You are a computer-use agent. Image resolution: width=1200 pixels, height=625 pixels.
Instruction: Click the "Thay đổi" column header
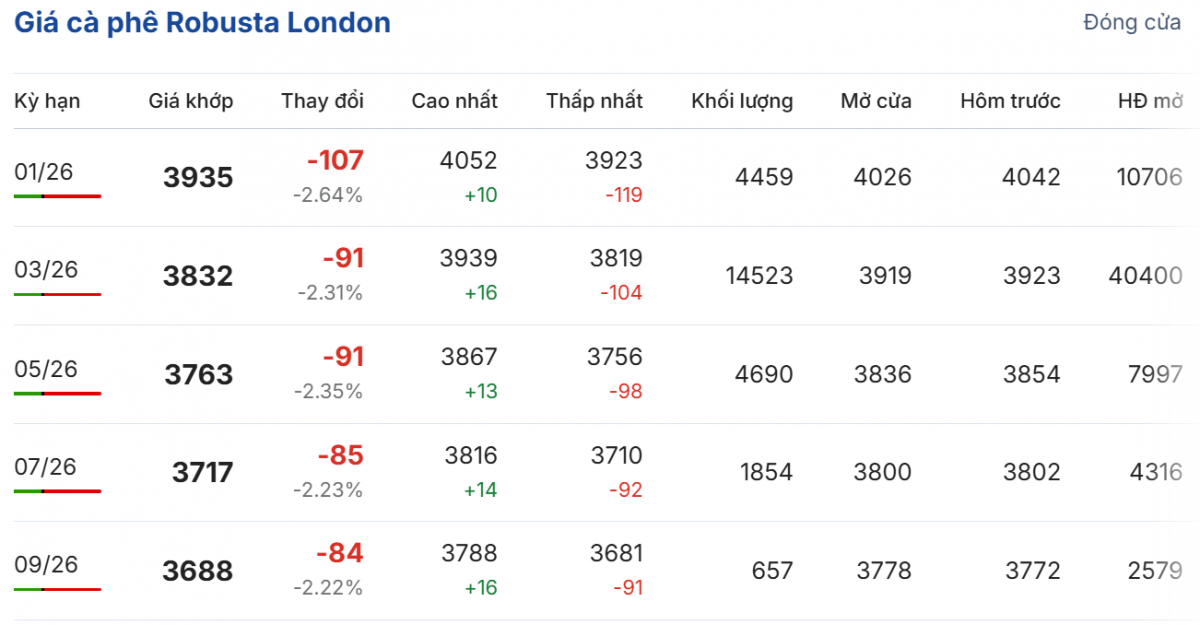pyautogui.click(x=322, y=101)
